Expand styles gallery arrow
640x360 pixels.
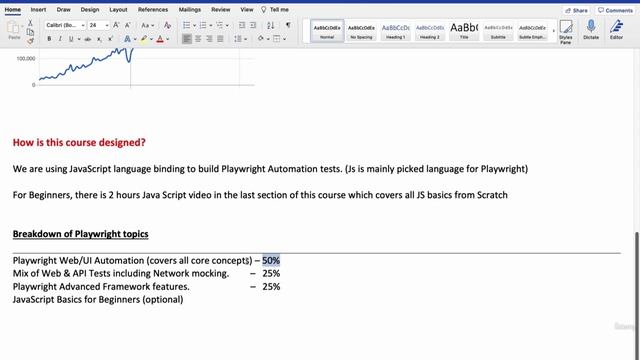point(553,31)
